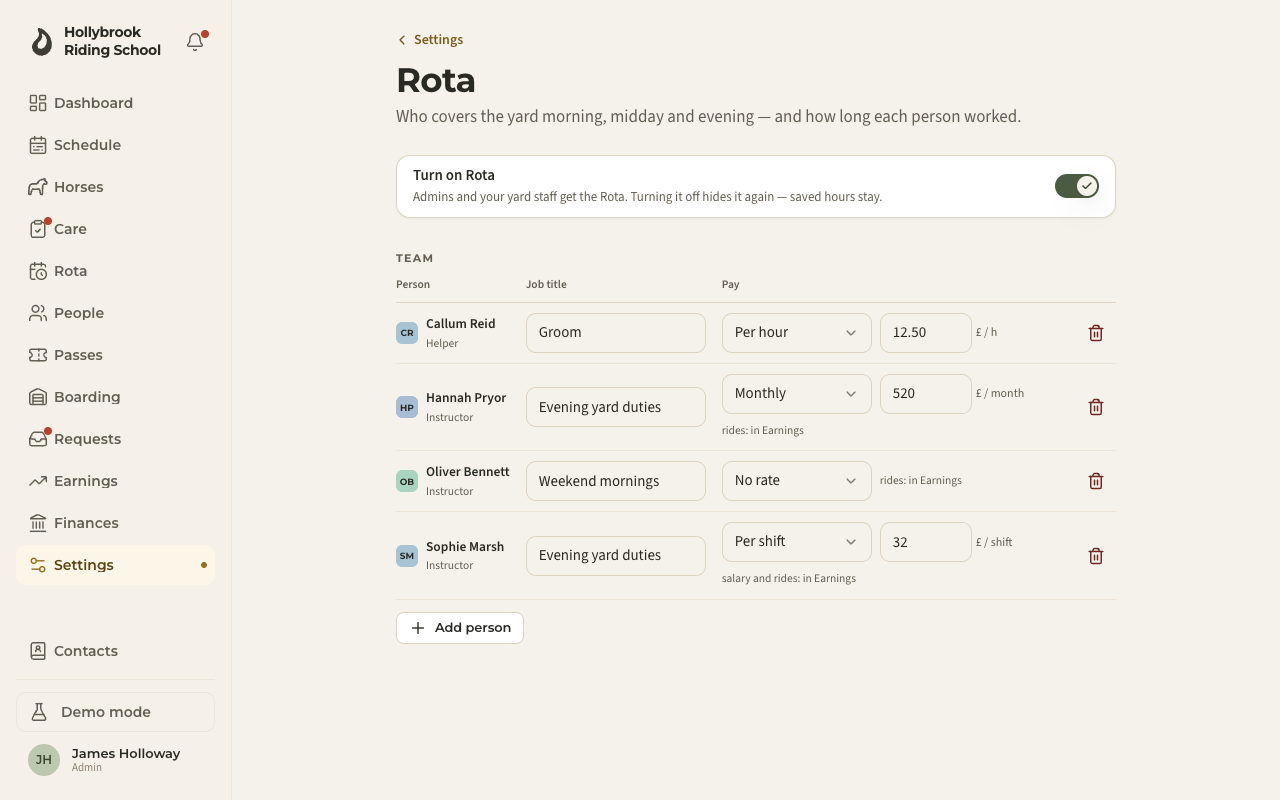Image resolution: width=1280 pixels, height=800 pixels.
Task: Open the notifications bell
Action: (196, 42)
